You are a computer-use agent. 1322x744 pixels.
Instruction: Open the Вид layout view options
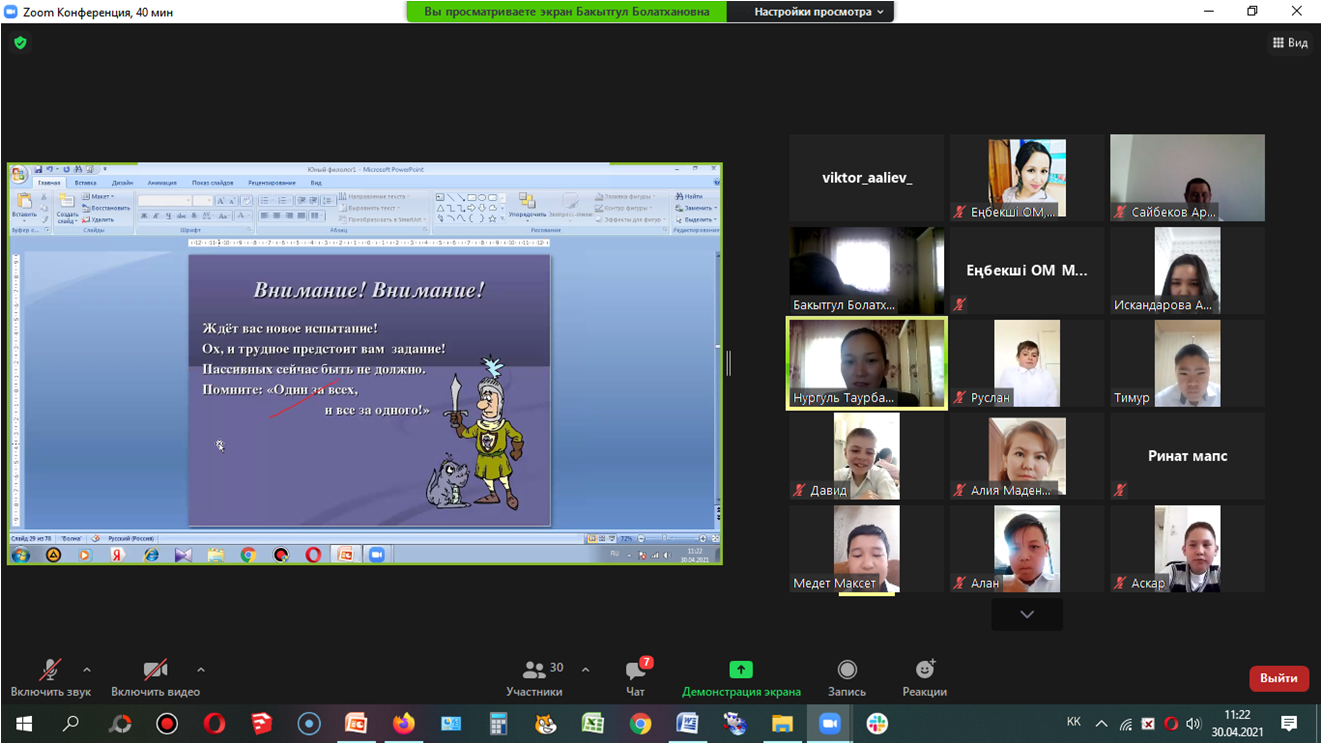point(1290,43)
